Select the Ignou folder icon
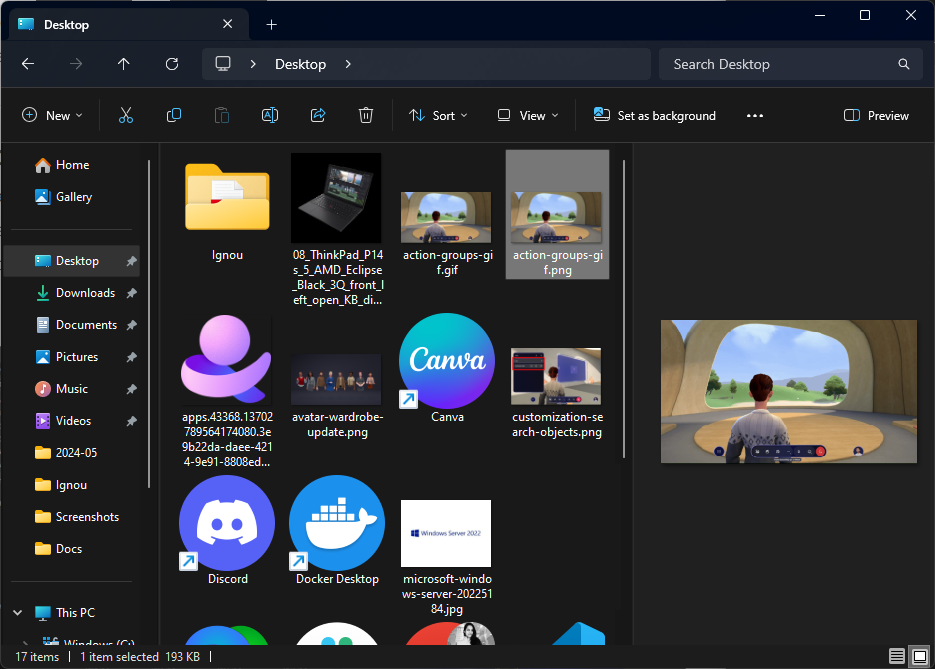 tap(227, 197)
